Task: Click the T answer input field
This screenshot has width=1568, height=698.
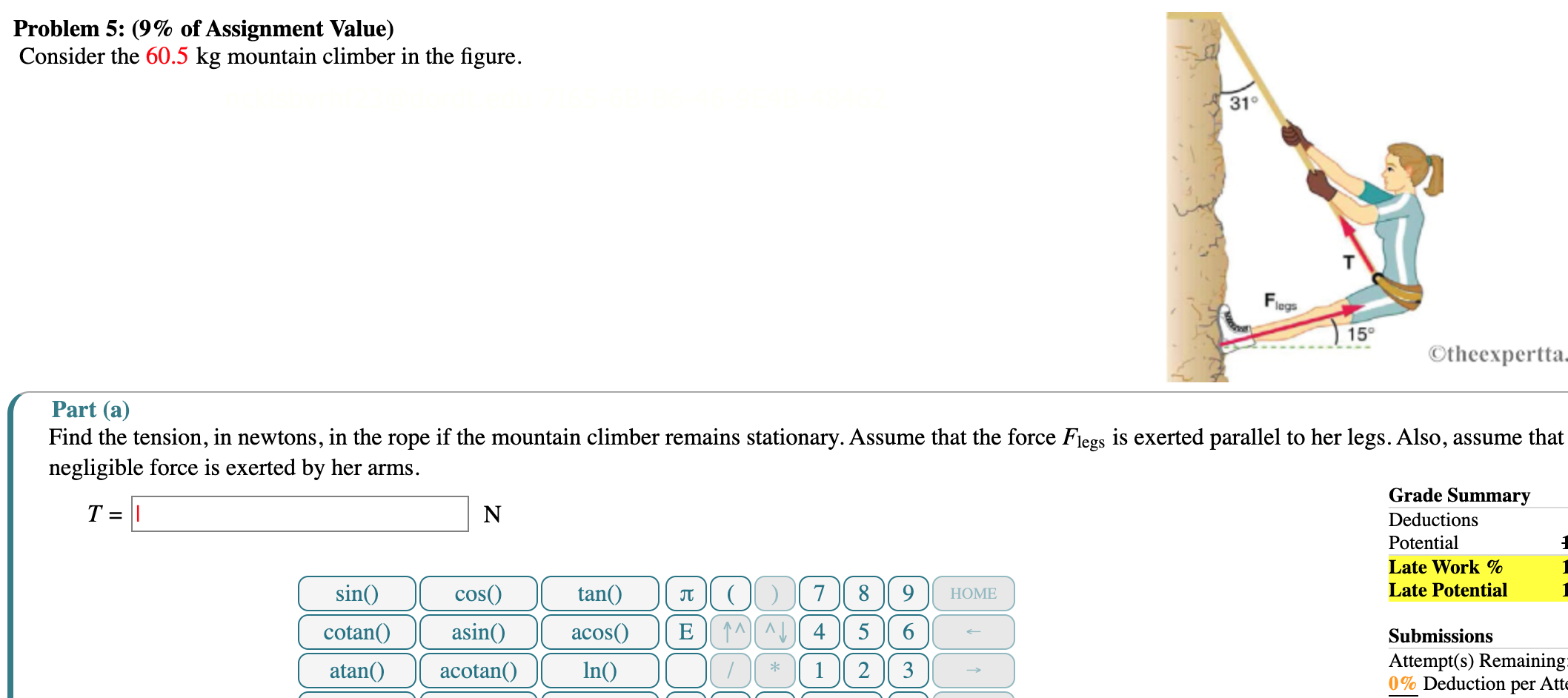Action: pyautogui.click(x=300, y=514)
